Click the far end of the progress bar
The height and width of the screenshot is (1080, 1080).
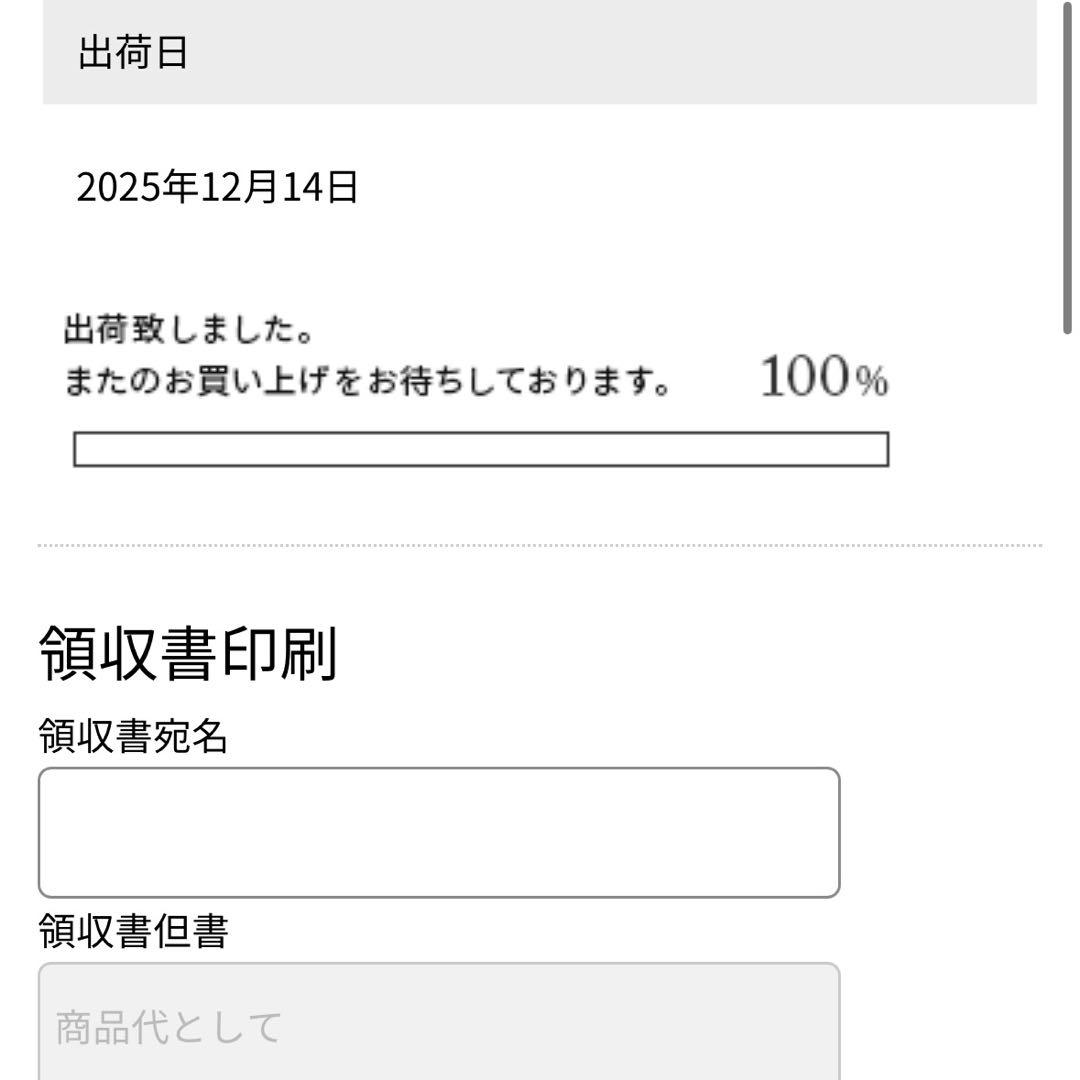880,450
